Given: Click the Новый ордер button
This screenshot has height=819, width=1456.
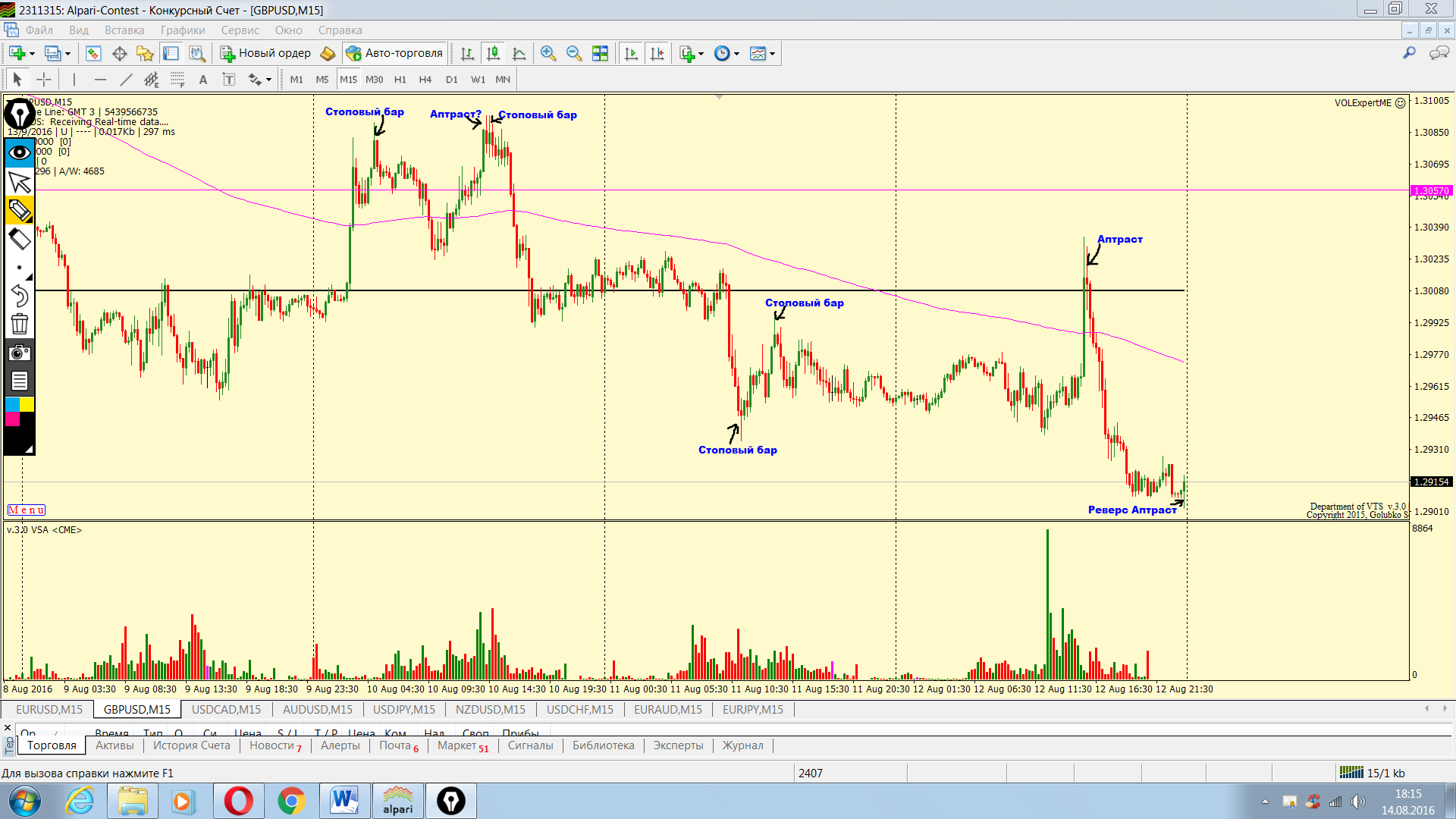Looking at the screenshot, I should [266, 53].
